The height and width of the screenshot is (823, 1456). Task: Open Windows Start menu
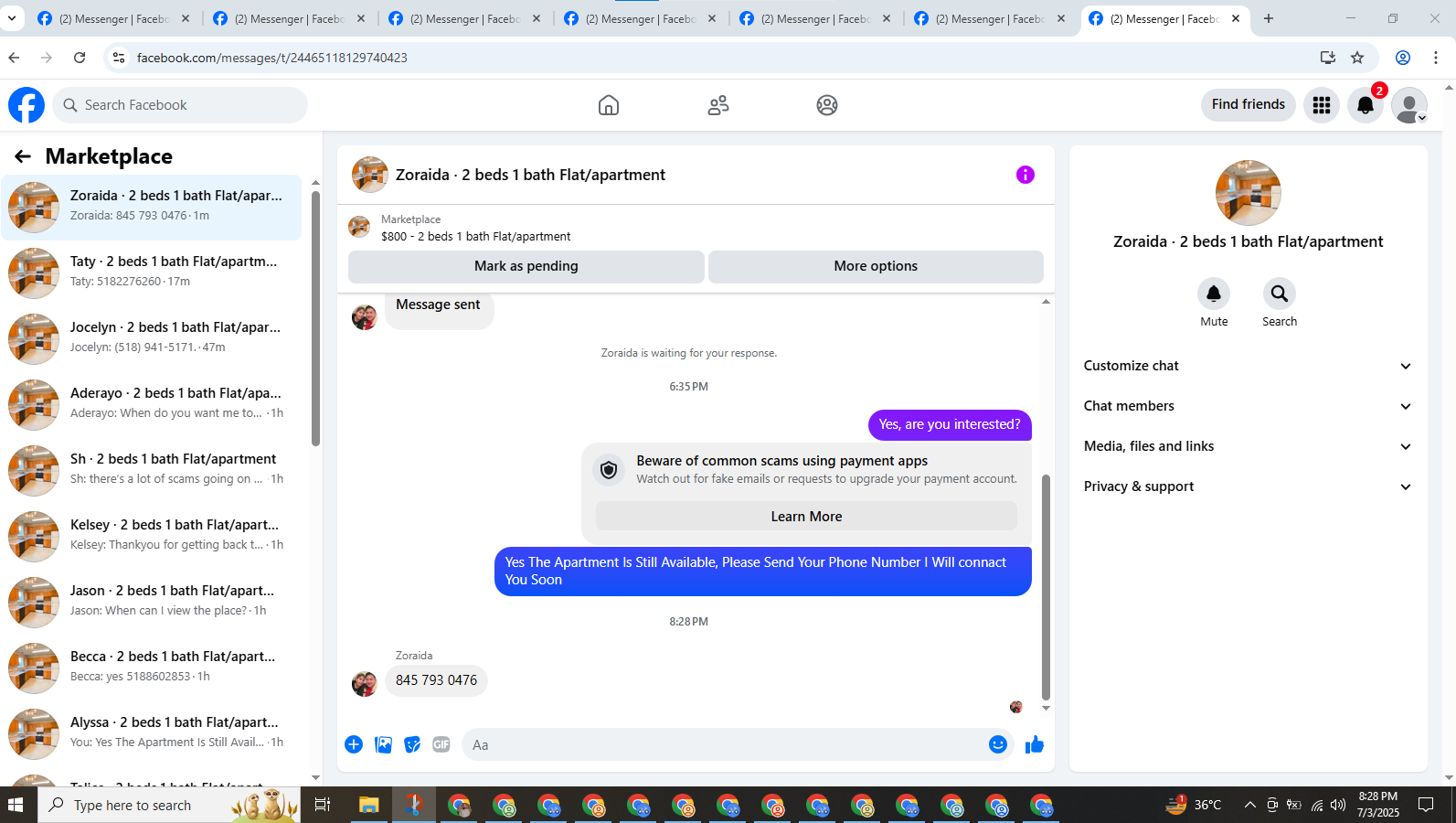coord(16,806)
